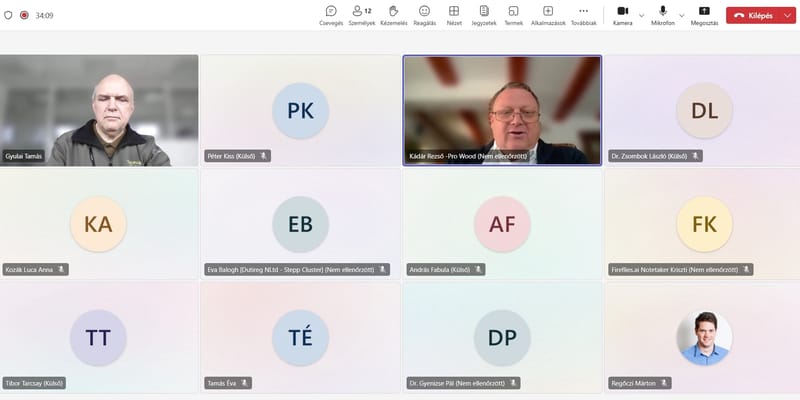Select Regőczi Márton's profile photo tile
800x400 pixels.
point(704,338)
